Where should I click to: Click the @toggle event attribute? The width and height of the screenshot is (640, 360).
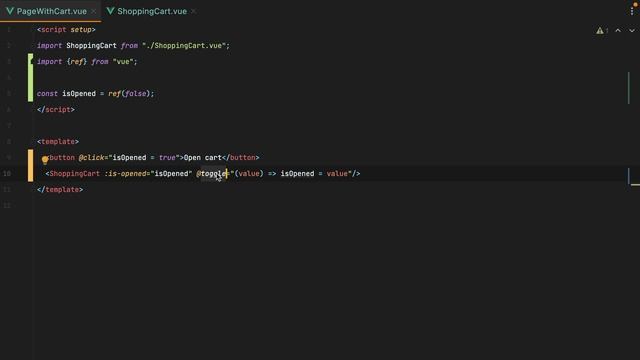point(211,173)
